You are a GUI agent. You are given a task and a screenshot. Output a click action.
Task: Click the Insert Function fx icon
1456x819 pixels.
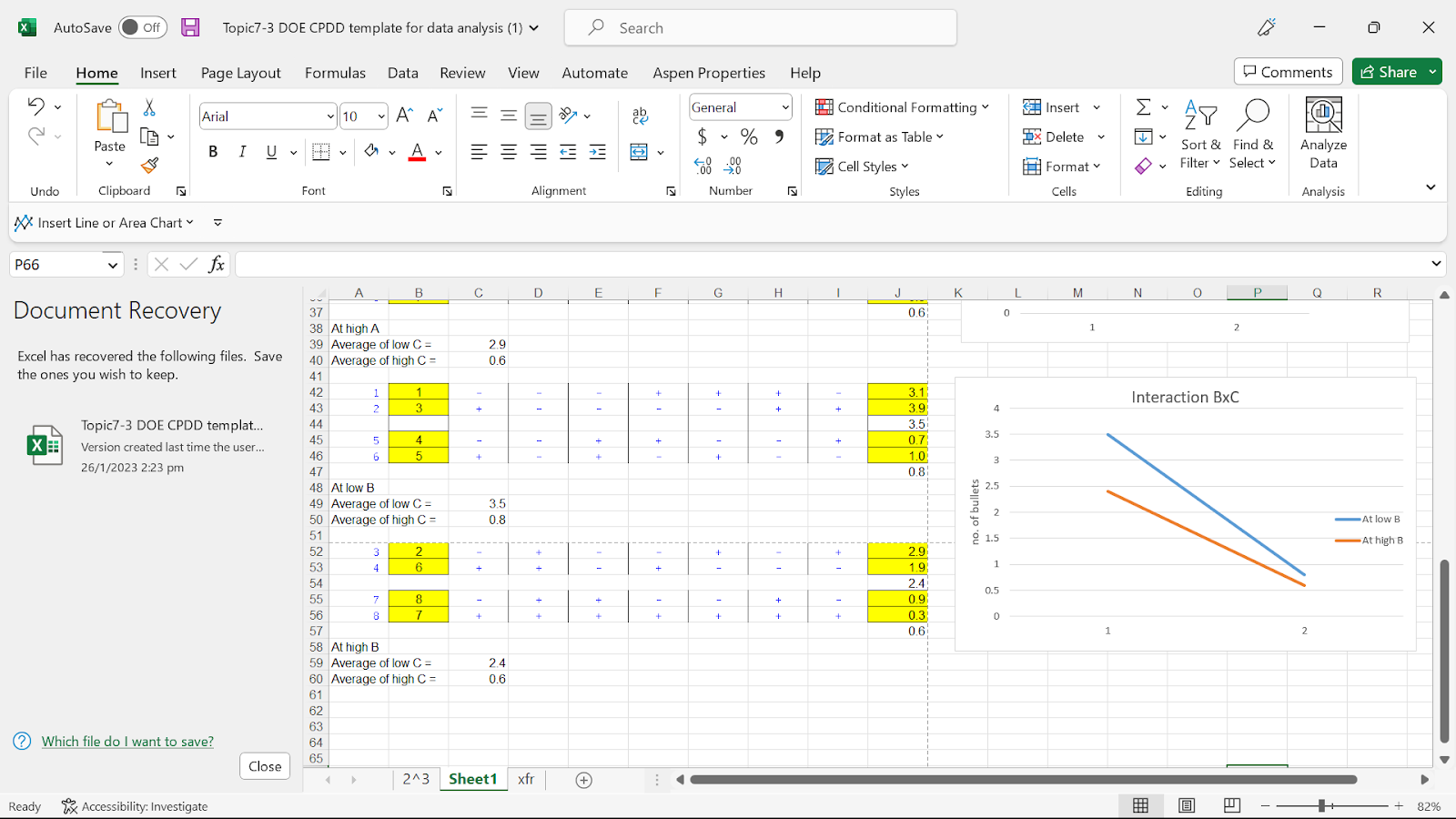217,264
